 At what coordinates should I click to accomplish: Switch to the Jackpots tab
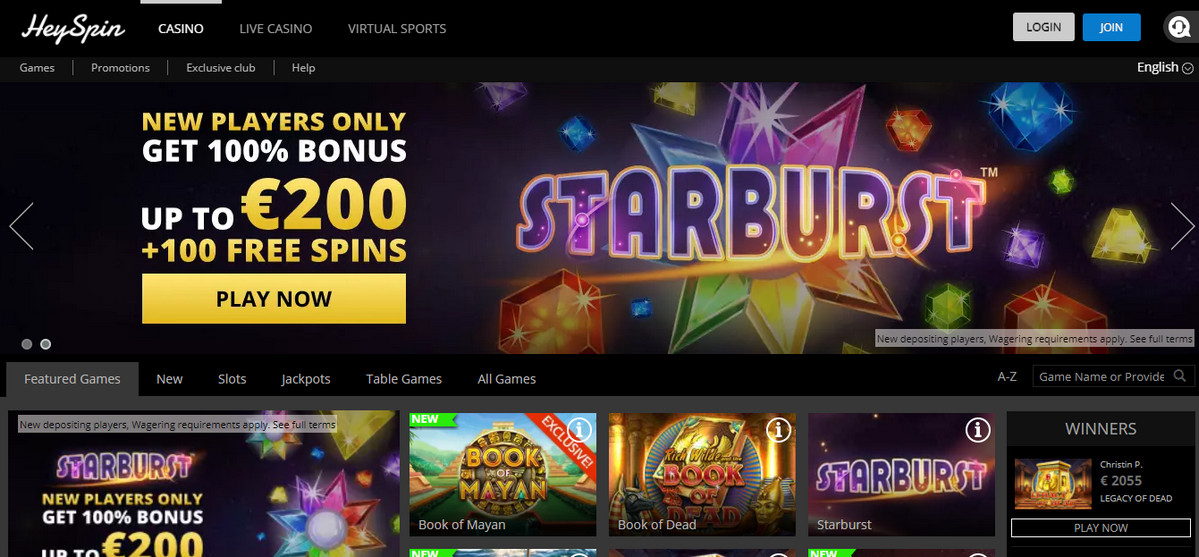(306, 379)
